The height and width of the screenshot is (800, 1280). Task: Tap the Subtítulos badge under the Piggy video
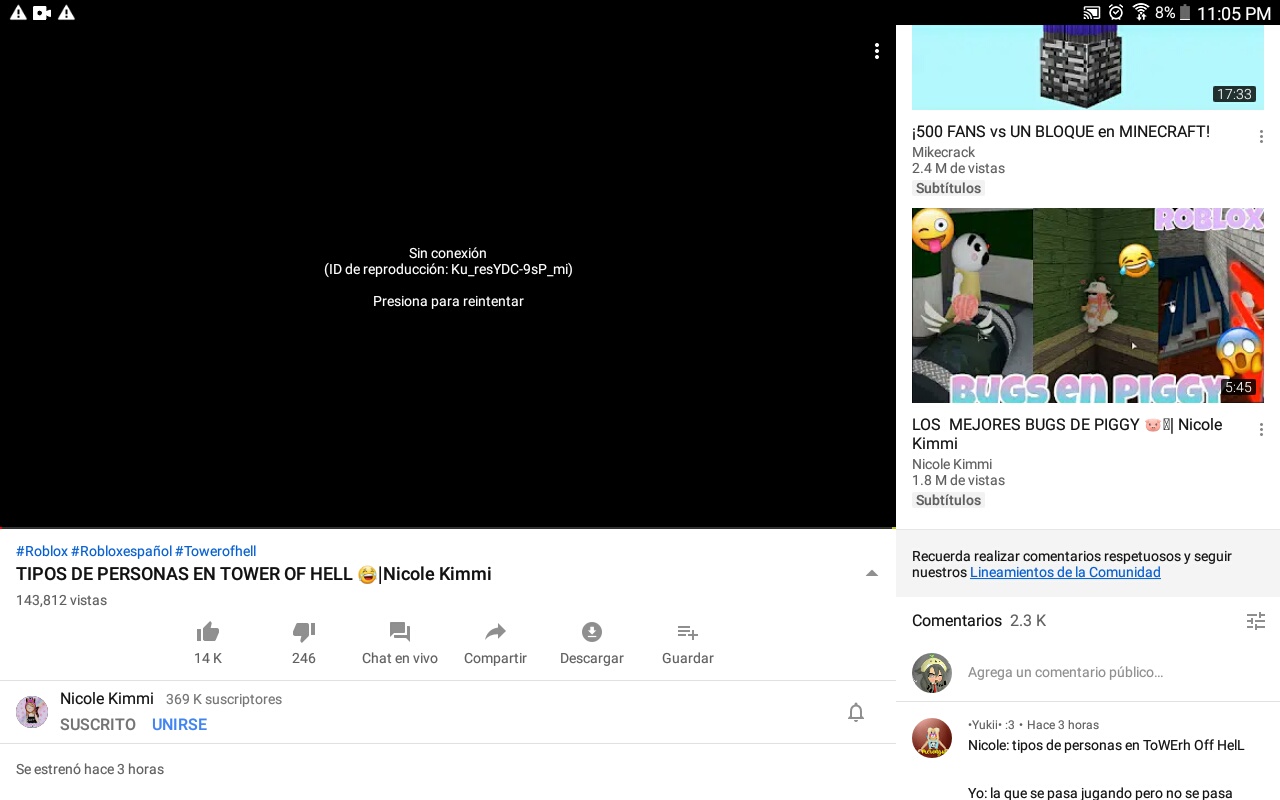(948, 500)
